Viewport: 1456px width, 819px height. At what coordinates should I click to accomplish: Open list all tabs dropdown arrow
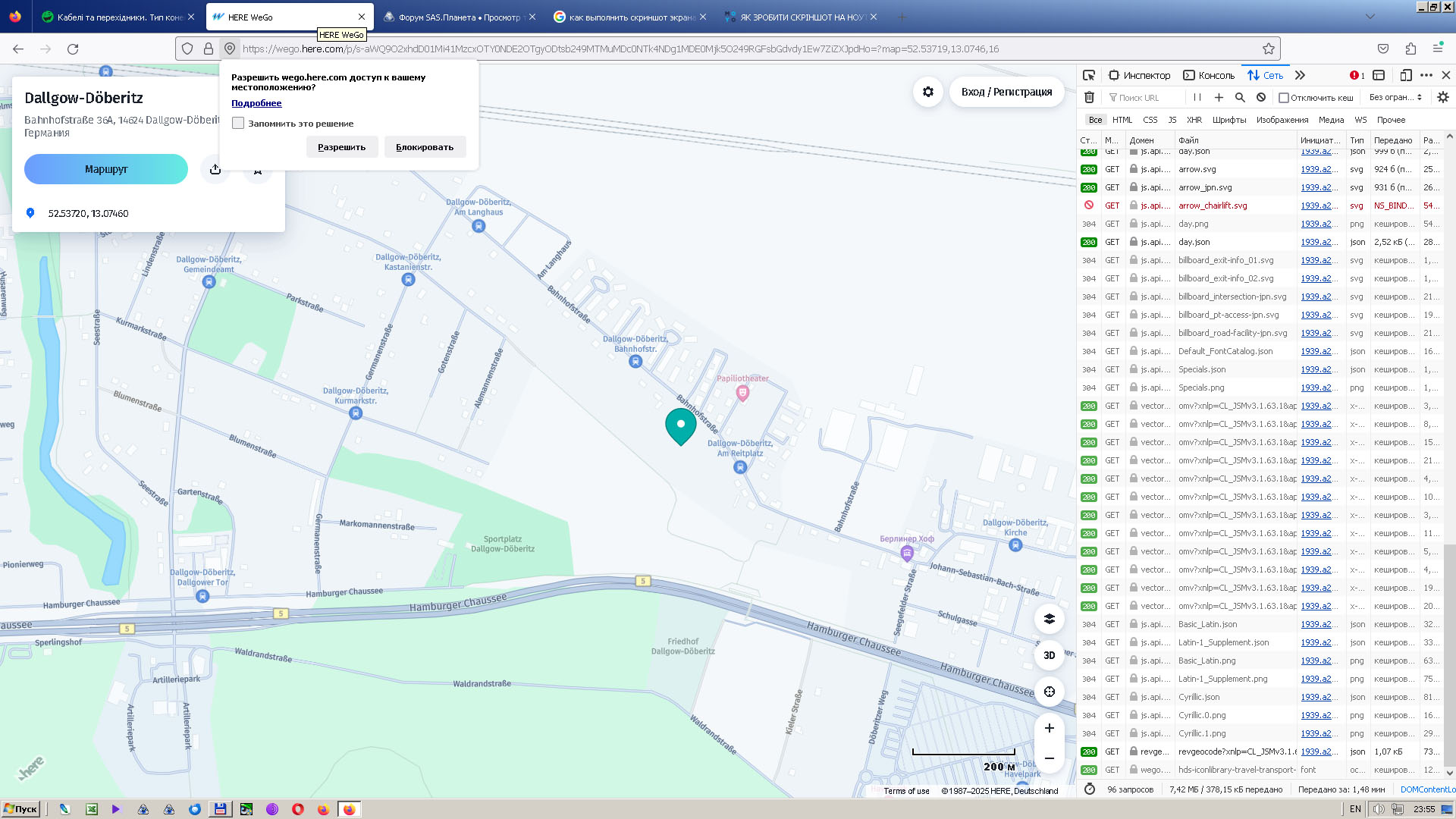point(1370,17)
